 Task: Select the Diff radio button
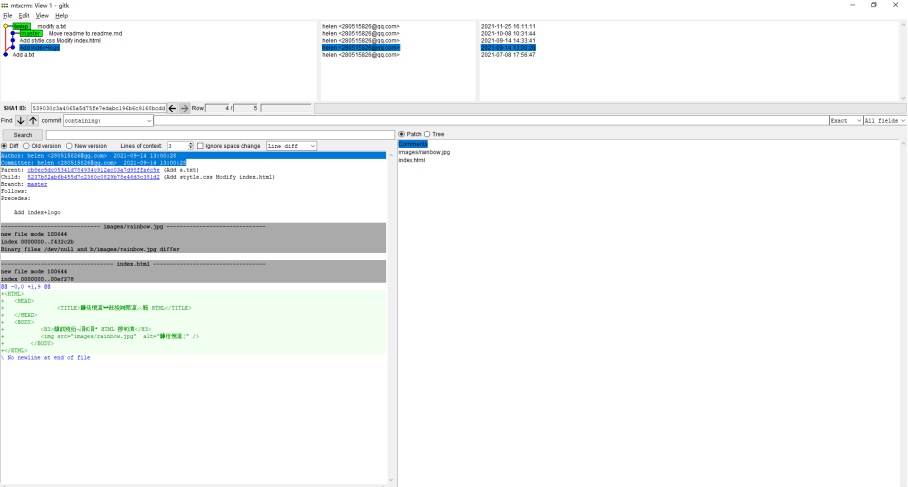(x=4, y=146)
